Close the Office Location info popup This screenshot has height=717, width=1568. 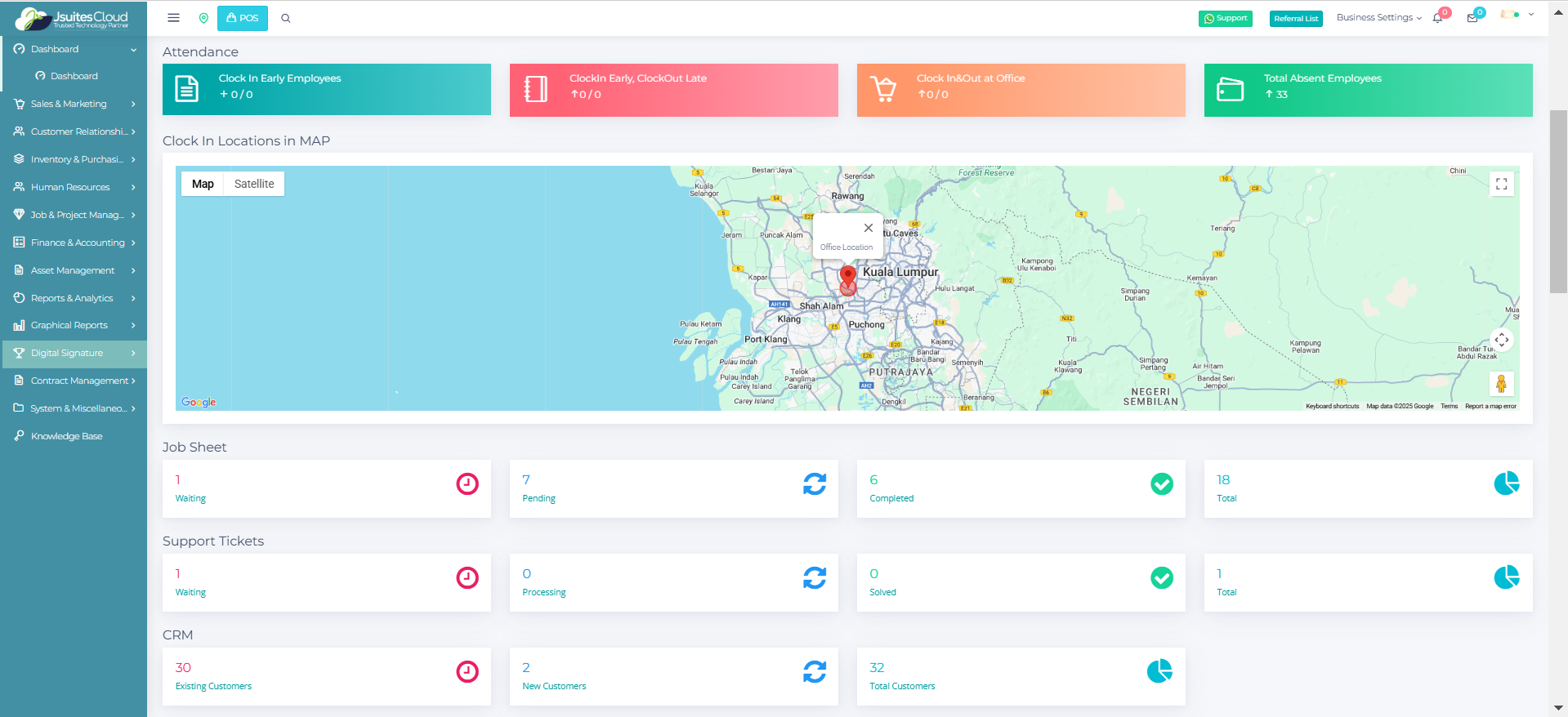click(869, 228)
